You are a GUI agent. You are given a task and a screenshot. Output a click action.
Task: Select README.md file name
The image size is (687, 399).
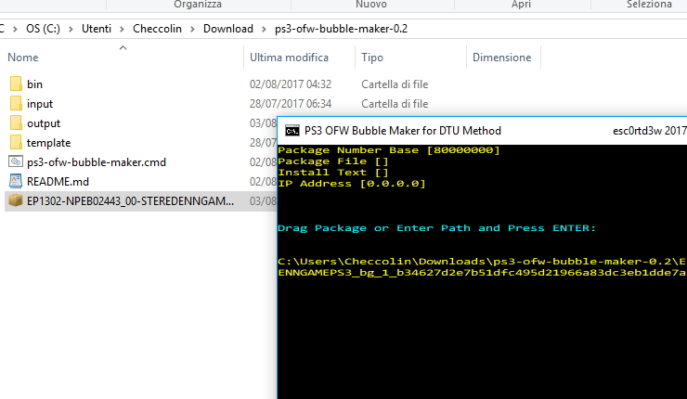[58, 181]
